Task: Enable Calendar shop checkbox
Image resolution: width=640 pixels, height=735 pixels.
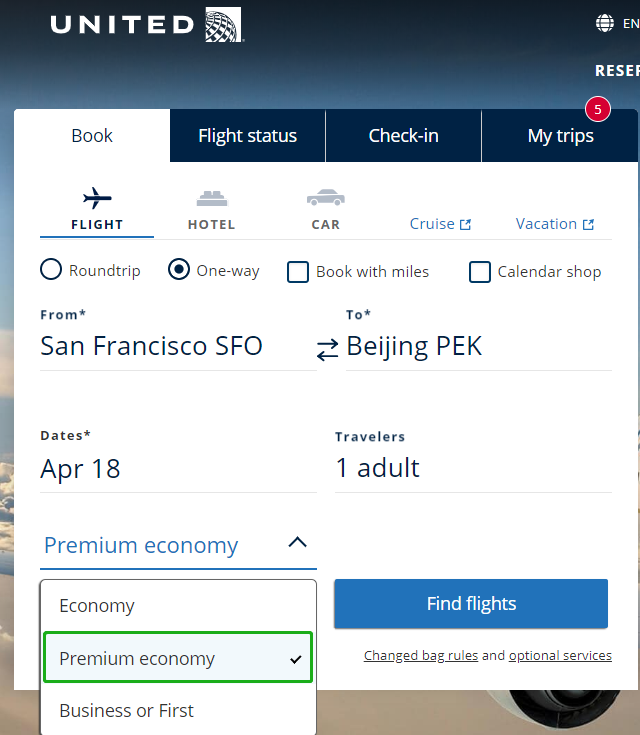Action: coord(480,272)
